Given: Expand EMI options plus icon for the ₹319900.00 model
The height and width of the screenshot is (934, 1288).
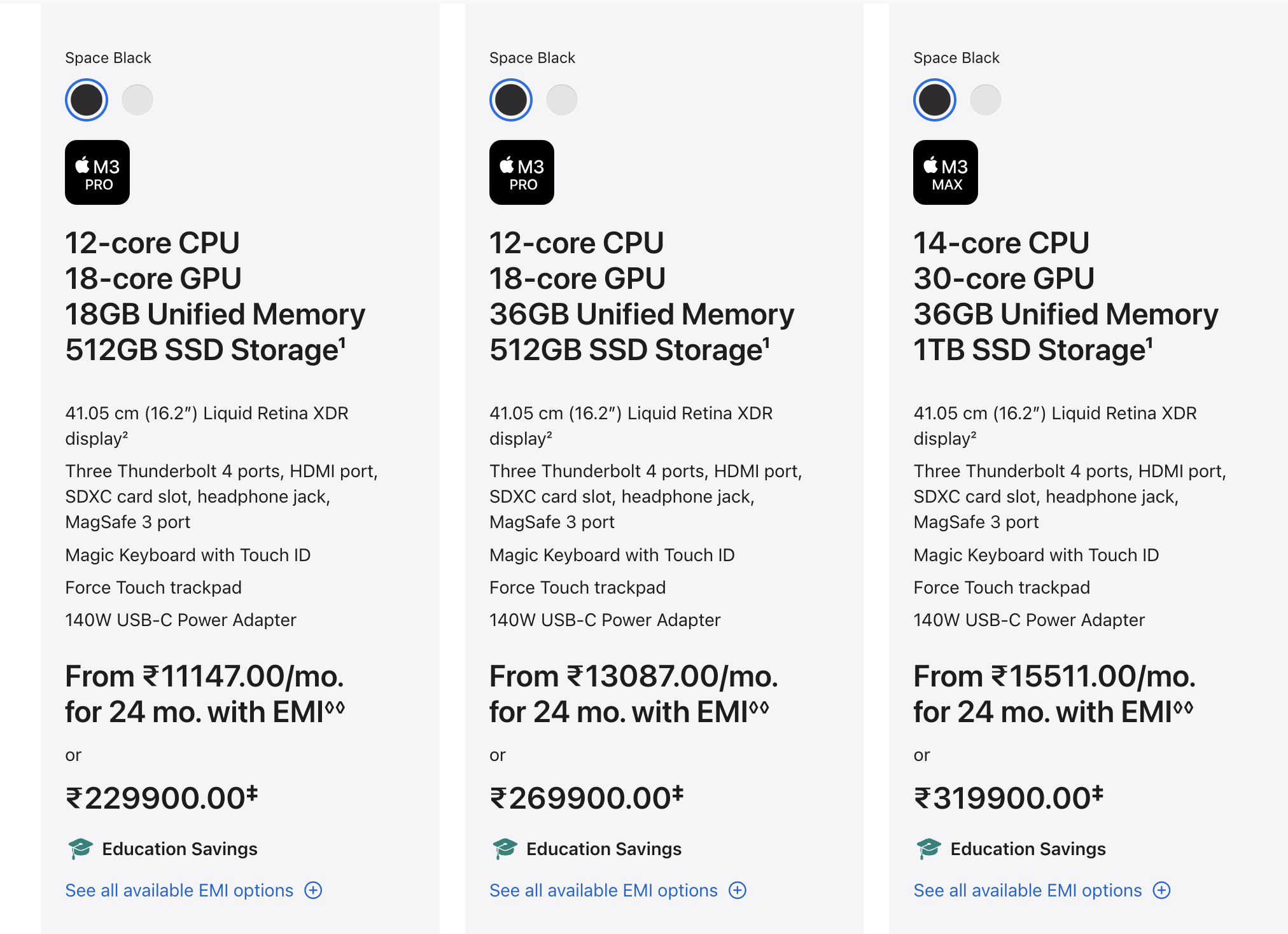Looking at the screenshot, I should (x=1162, y=890).
